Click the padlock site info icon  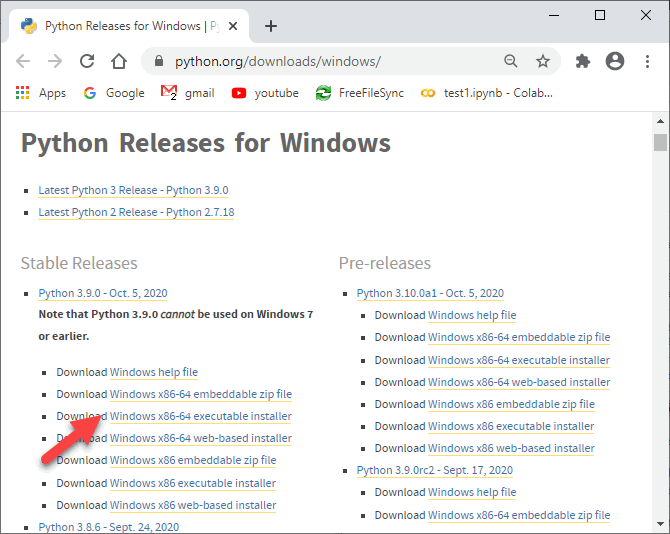[x=159, y=61]
